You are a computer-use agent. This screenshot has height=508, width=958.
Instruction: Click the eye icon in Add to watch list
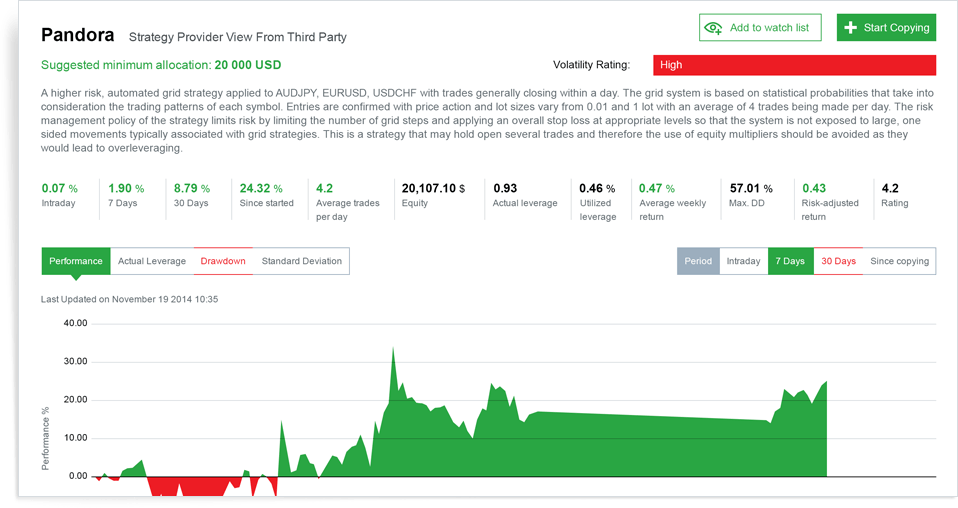click(713, 28)
